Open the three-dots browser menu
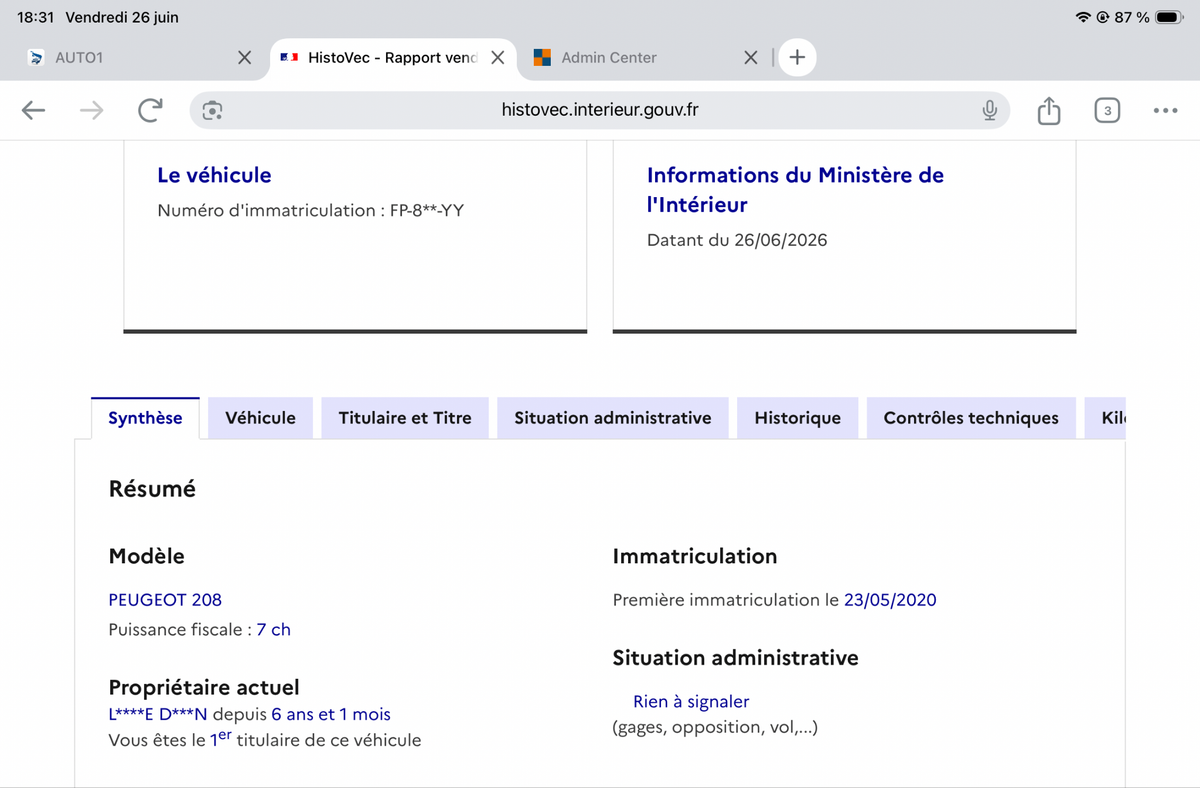1200x788 pixels. (1165, 110)
